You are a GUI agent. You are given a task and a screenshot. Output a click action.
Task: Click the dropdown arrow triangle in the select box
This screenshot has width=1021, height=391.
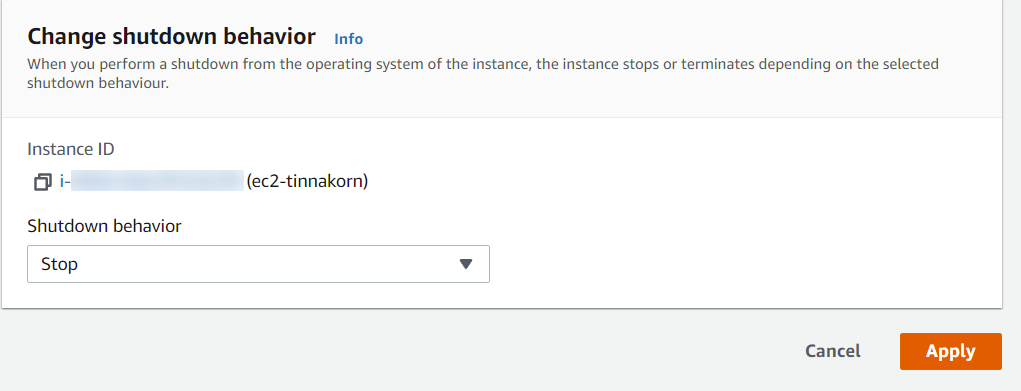coord(466,264)
